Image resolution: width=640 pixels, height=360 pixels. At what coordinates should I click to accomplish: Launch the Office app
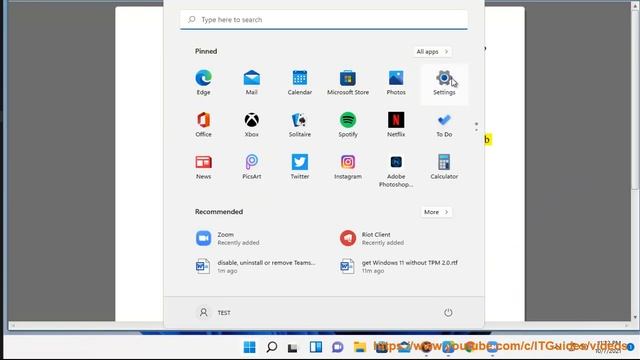pos(203,124)
